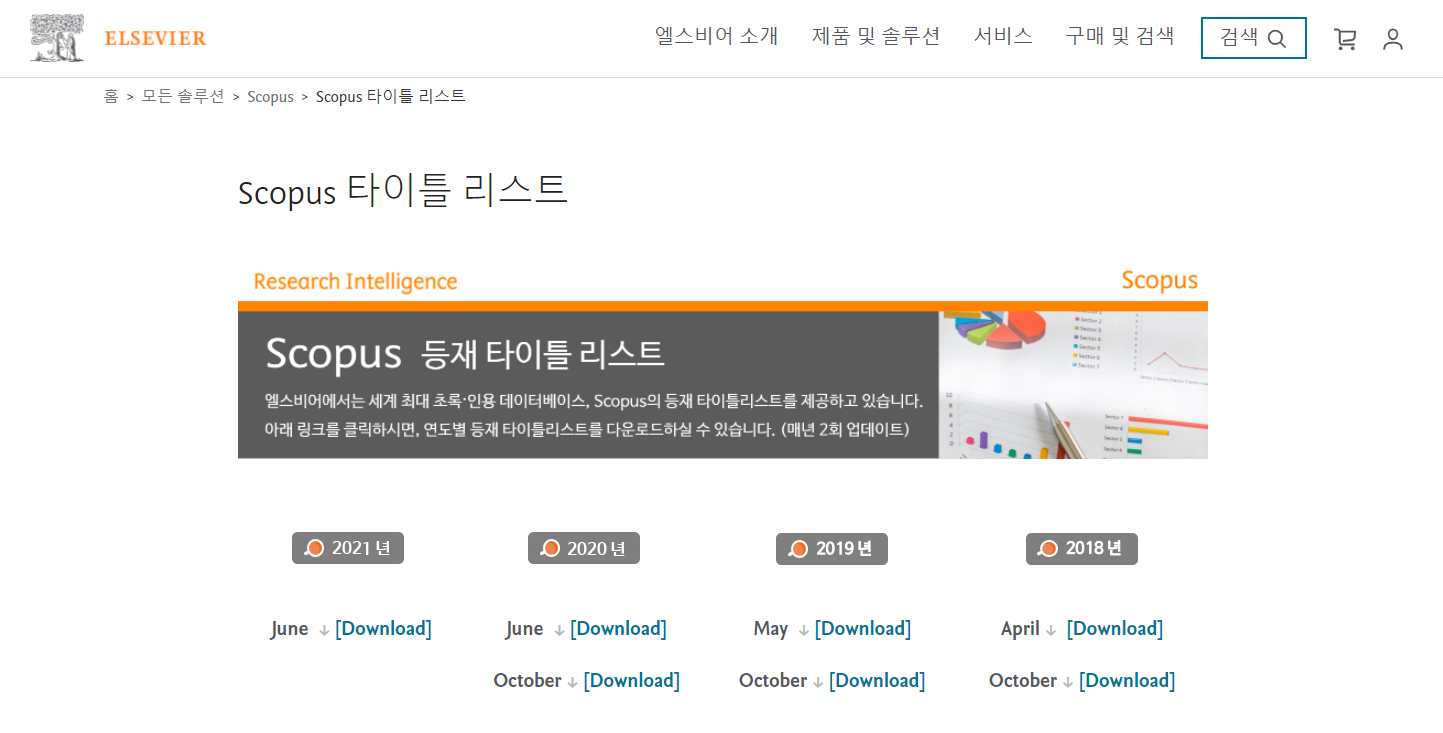Download the April 2018 title list

point(1115,629)
